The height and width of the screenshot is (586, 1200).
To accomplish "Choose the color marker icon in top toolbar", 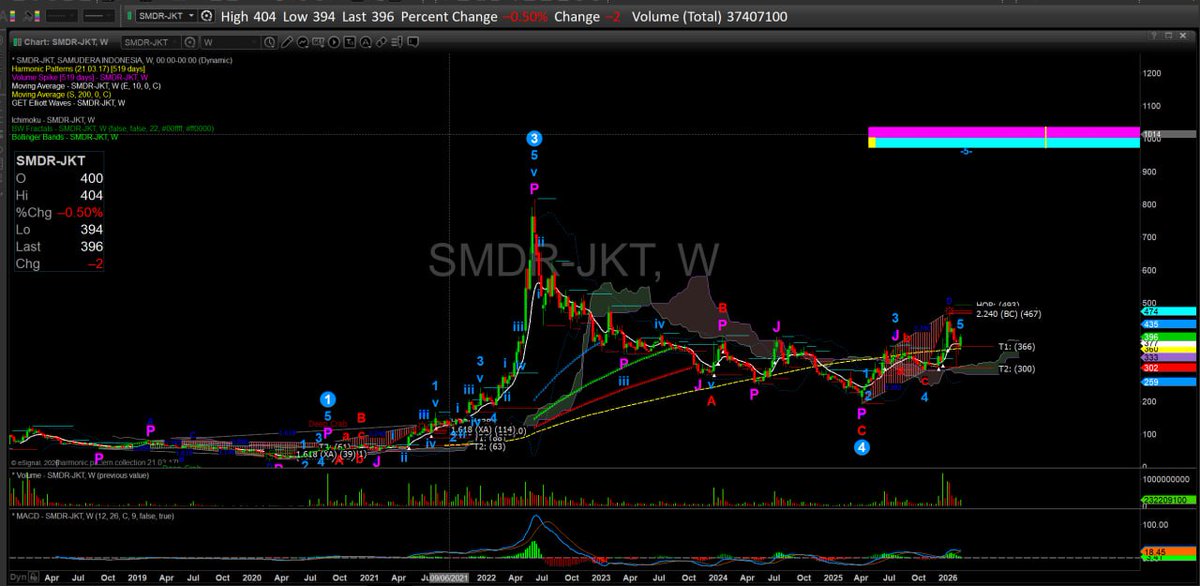I will [33, 16].
